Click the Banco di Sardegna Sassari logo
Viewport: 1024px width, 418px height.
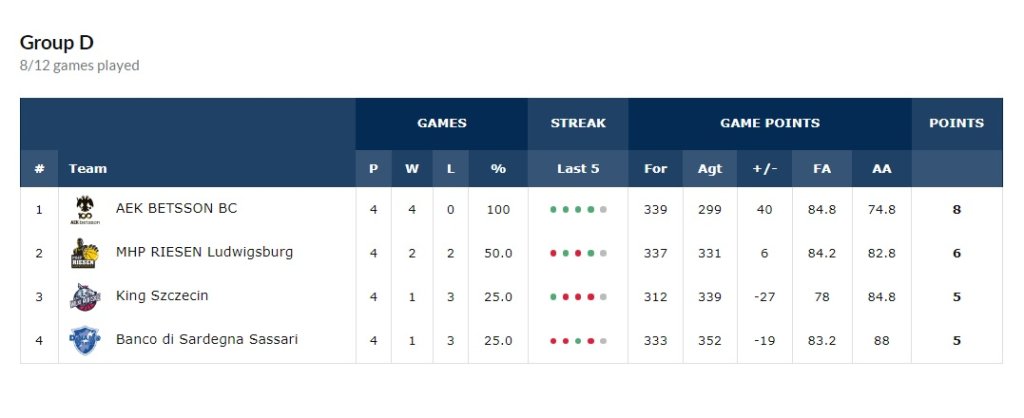(x=85, y=341)
